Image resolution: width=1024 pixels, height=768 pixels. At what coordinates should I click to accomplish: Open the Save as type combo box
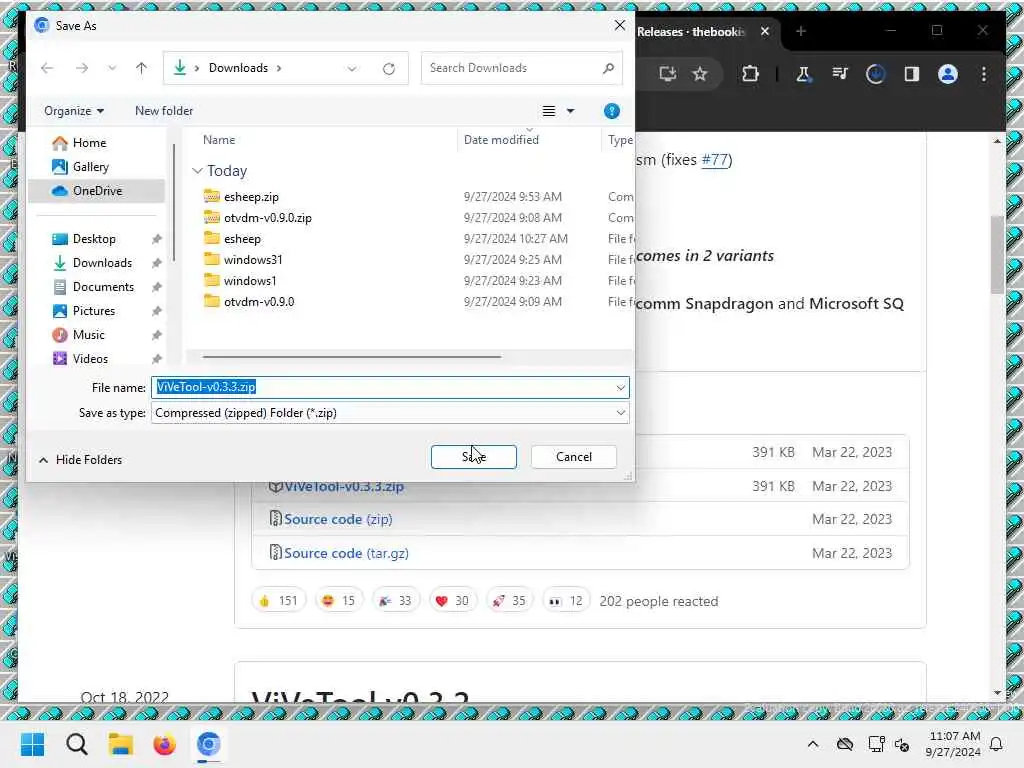pos(390,413)
